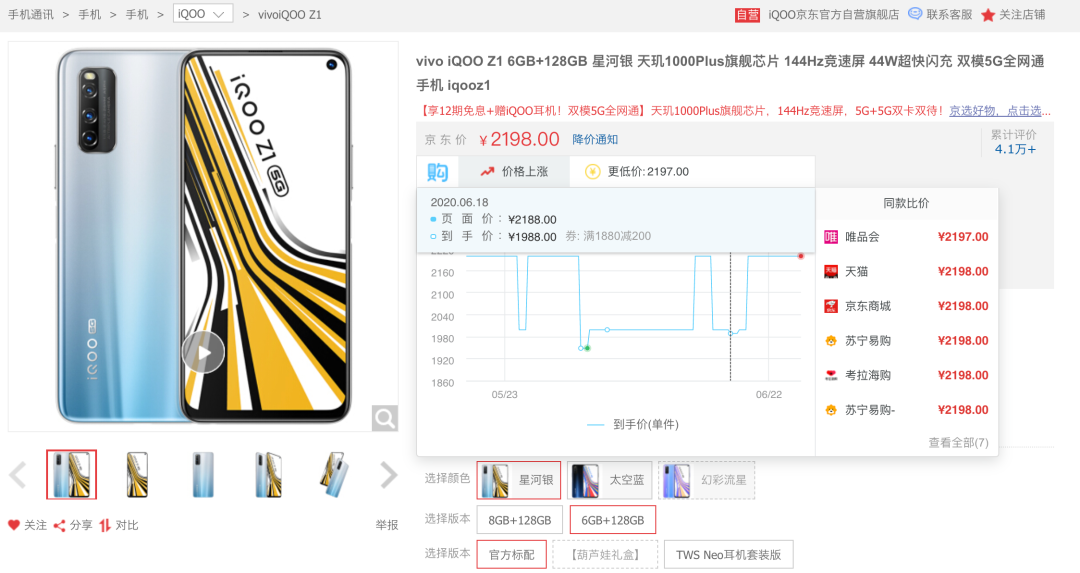Image resolution: width=1080 pixels, height=573 pixels.
Task: Click the 分享 share icon
Action: (x=60, y=525)
